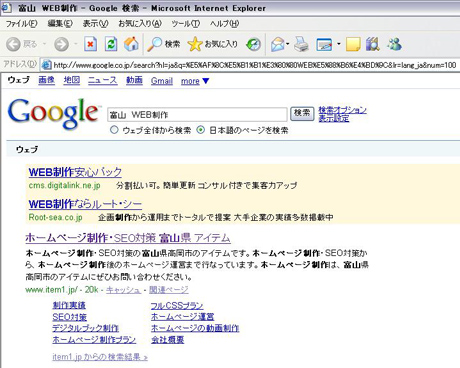Viewport: 460px width, 368px height.
Task: Open the Mail envelope toolbar icon
Action: tap(278, 44)
